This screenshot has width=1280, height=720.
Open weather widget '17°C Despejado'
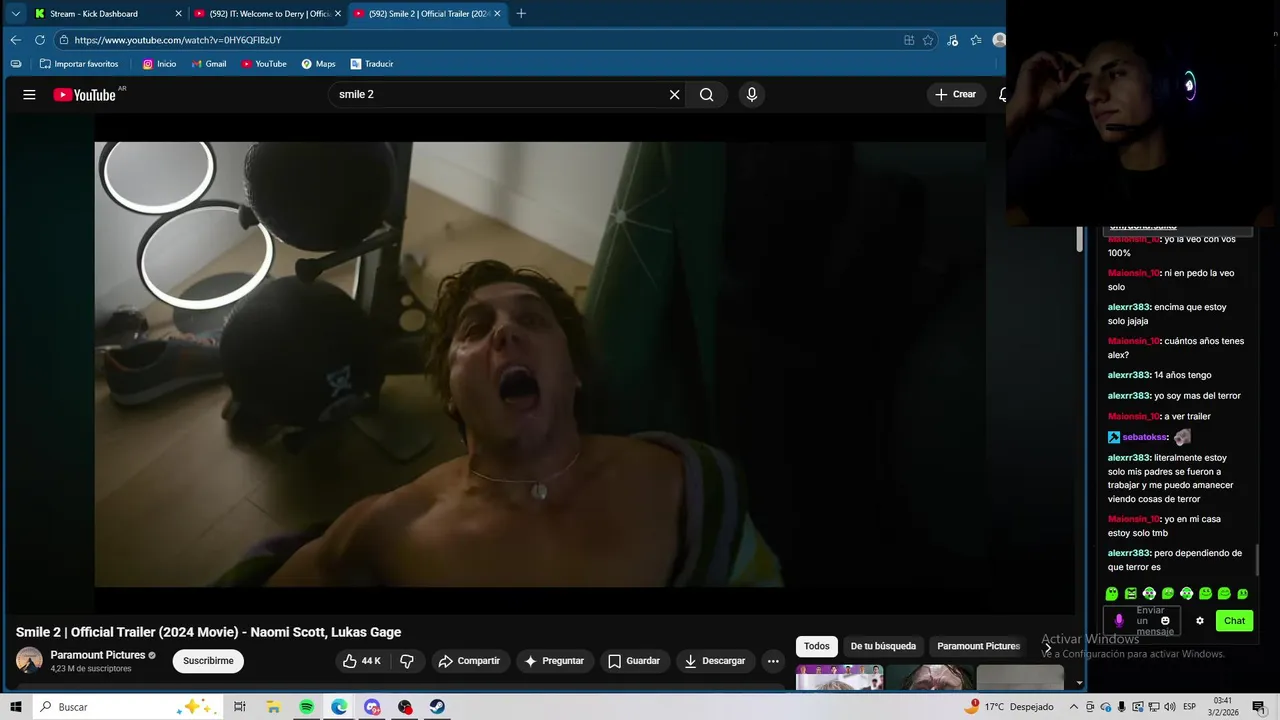[1010, 707]
